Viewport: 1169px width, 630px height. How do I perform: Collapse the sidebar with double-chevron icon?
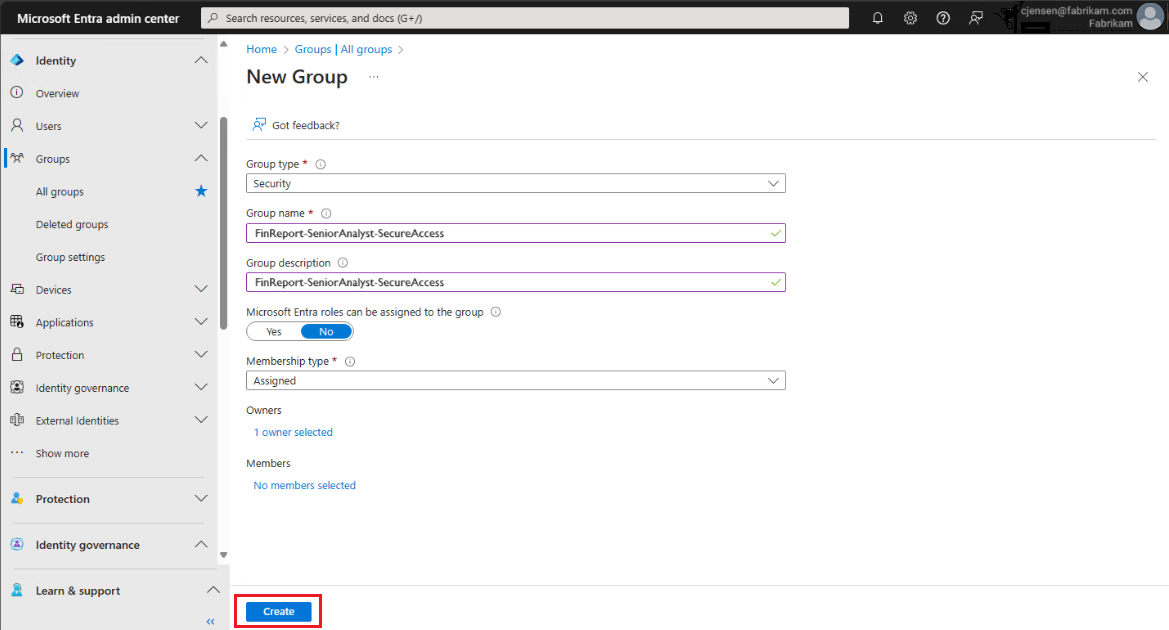coord(210,621)
